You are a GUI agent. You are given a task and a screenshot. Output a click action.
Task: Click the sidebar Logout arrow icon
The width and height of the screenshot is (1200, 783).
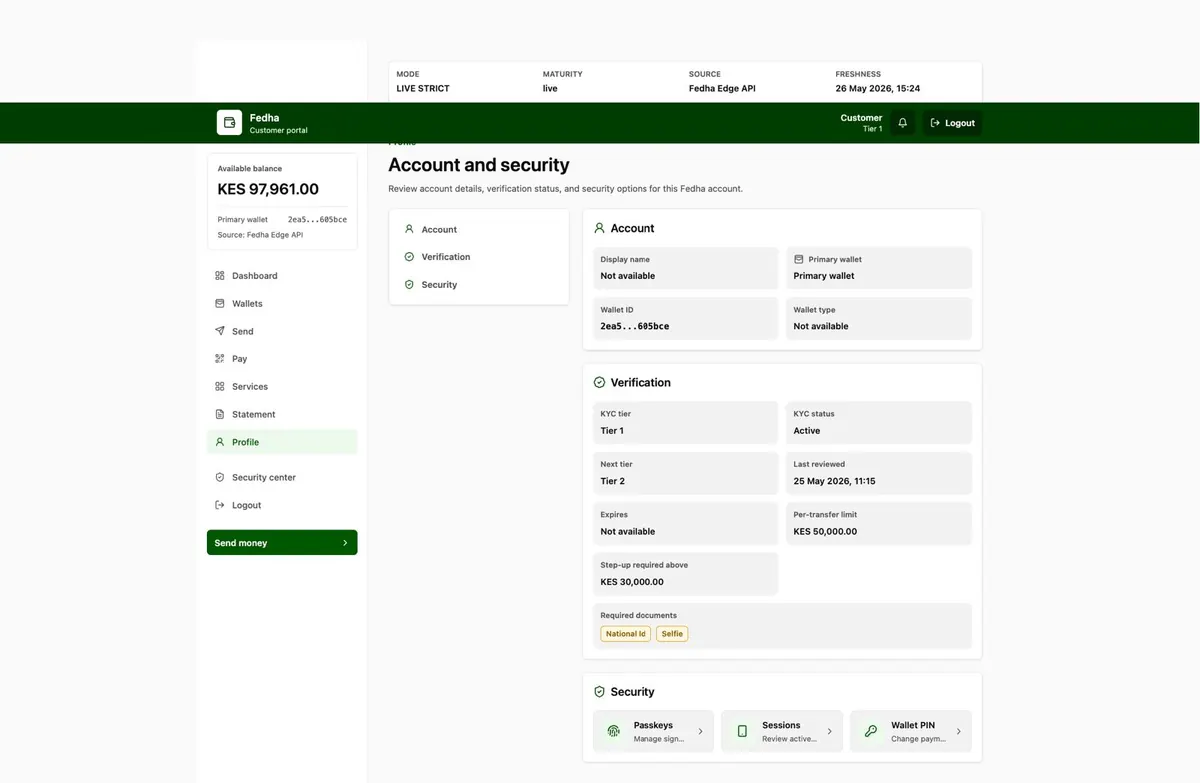(x=220, y=505)
